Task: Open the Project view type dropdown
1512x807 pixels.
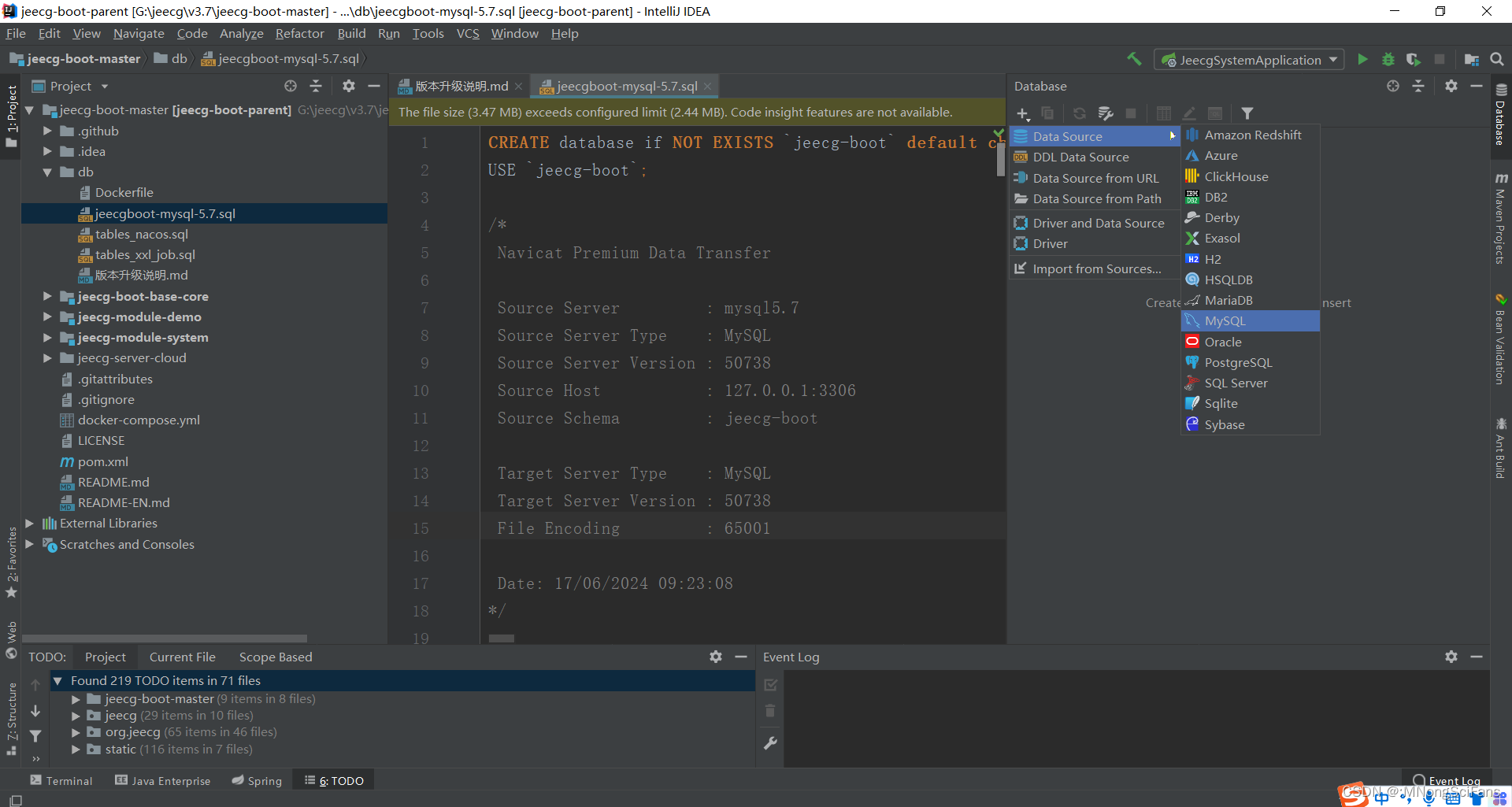Action: point(104,86)
